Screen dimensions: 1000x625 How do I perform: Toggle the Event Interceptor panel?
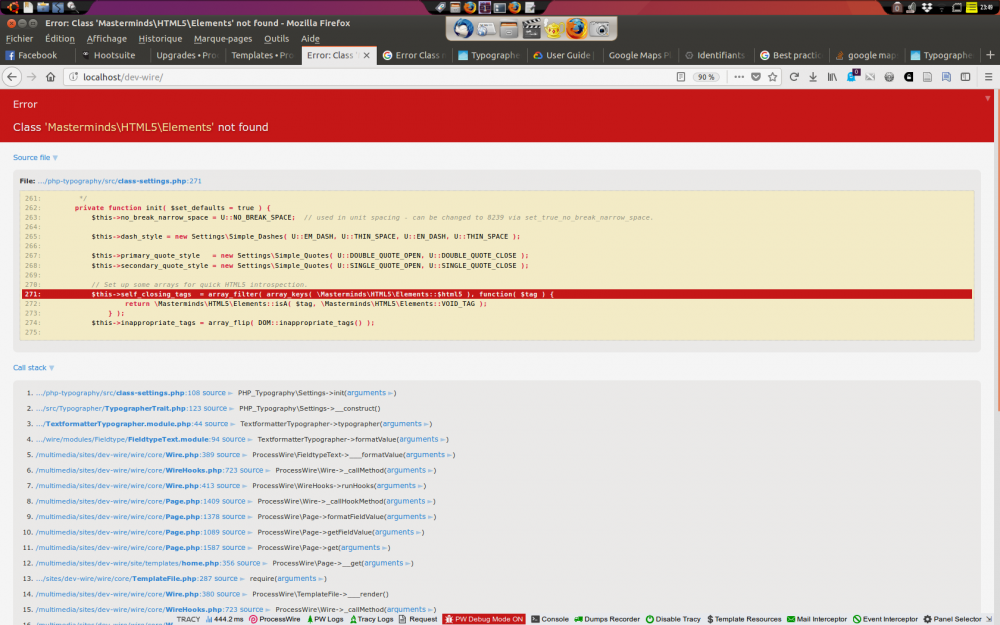coord(885,619)
